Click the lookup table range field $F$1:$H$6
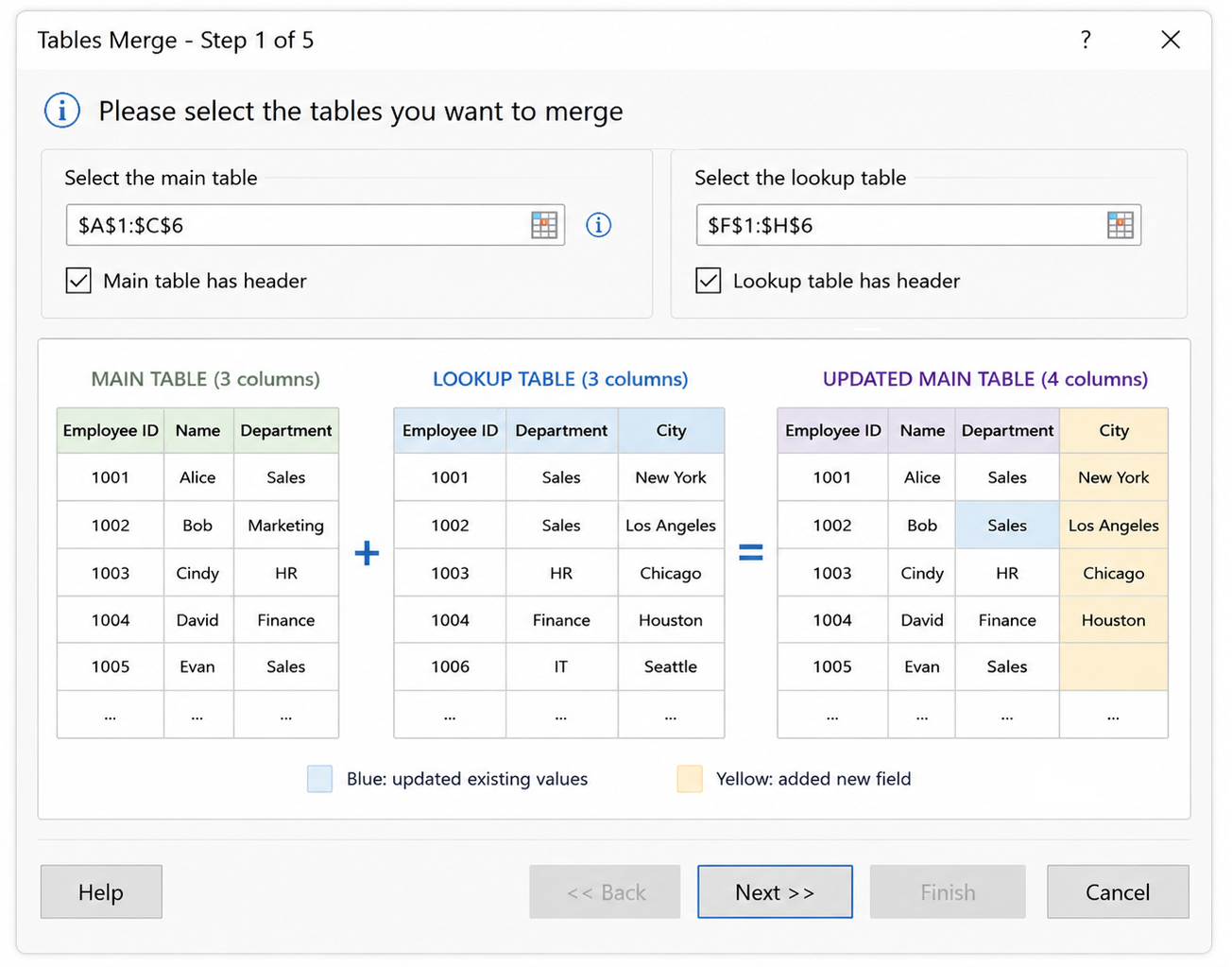Image resolution: width=1232 pixels, height=967 pixels. [918, 225]
